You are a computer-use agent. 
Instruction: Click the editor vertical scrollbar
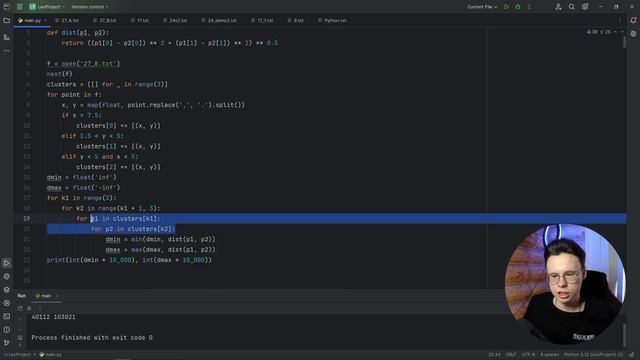[x=624, y=42]
